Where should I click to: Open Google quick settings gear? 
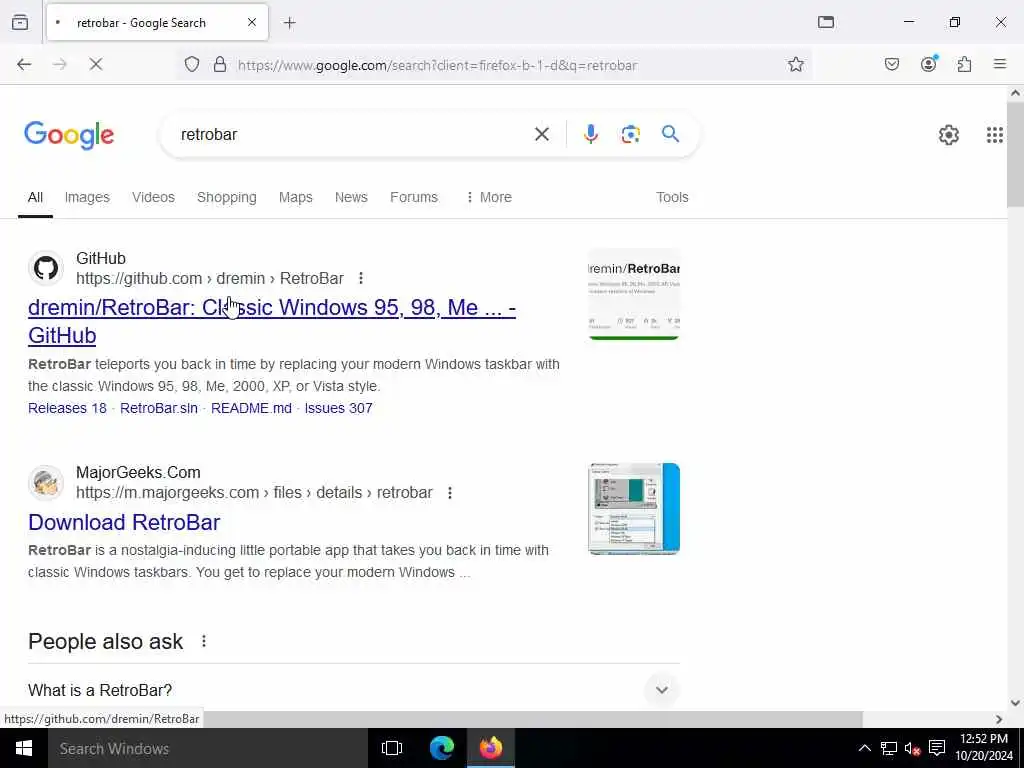point(948,135)
